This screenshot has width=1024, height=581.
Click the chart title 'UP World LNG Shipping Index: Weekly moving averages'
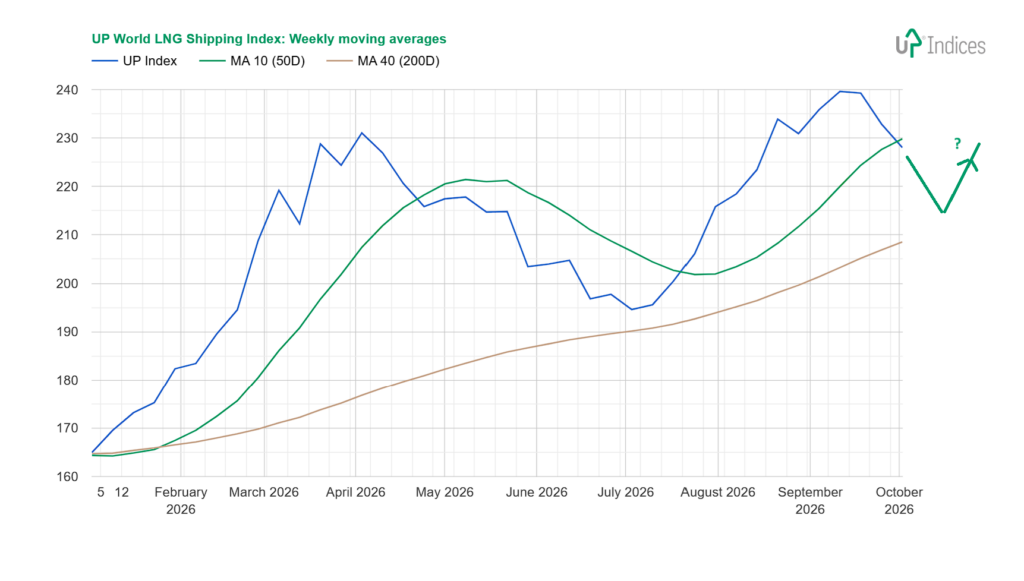[268, 39]
